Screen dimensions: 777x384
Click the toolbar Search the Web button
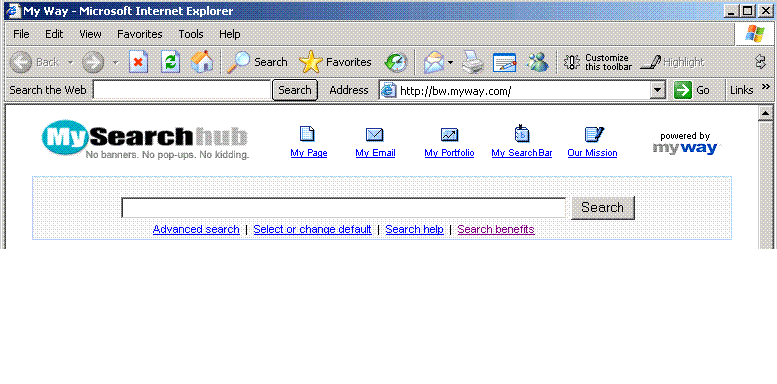point(295,90)
